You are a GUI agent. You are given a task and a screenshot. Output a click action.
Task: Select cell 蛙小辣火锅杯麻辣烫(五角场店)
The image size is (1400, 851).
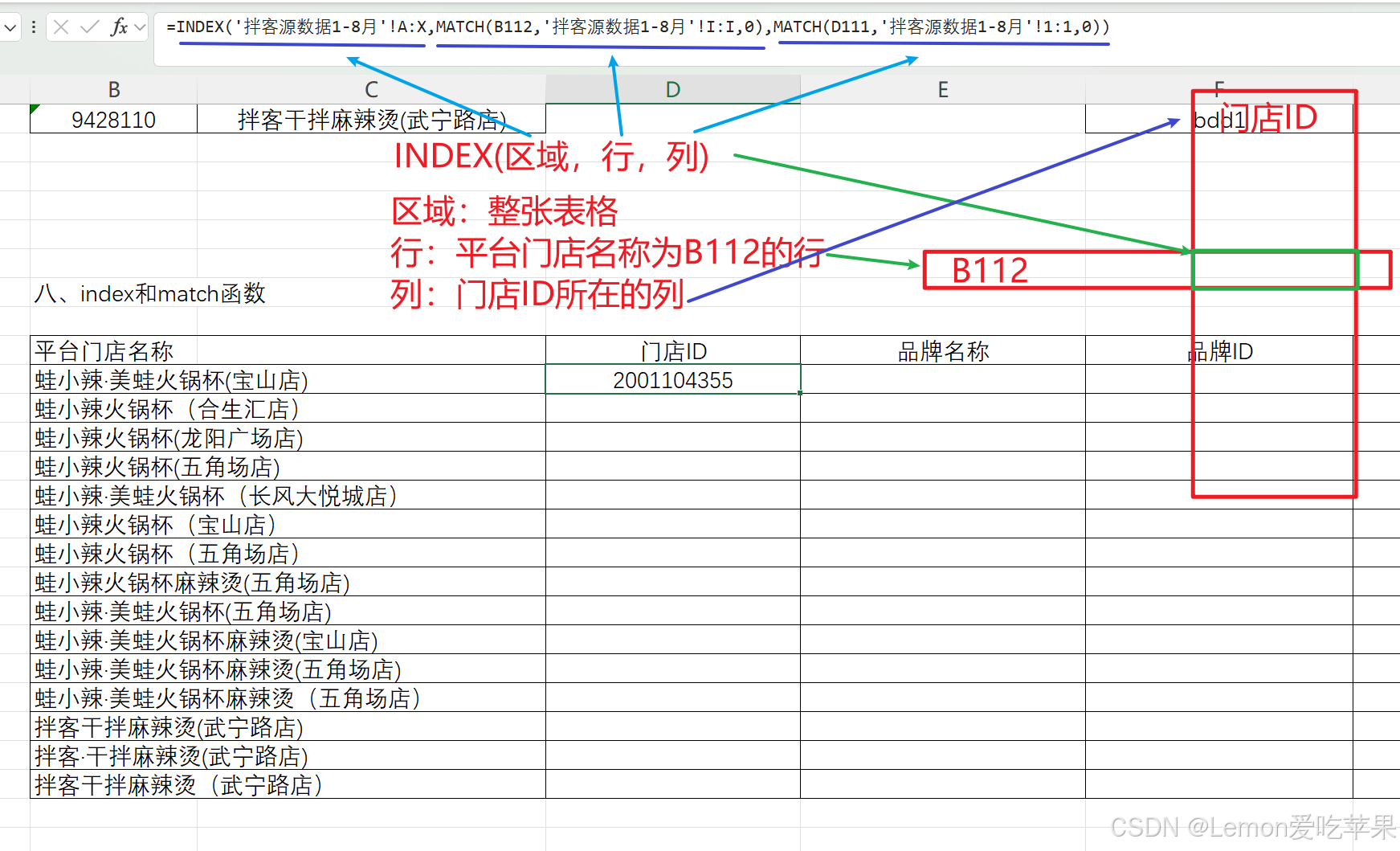click(288, 582)
